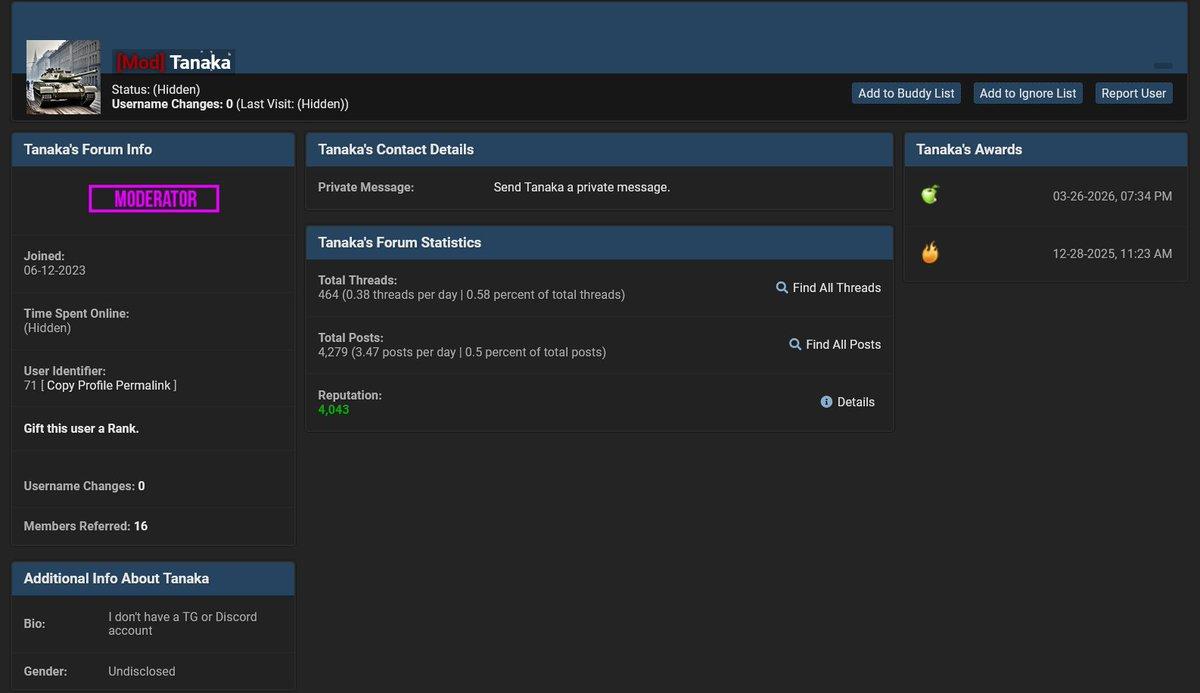Add Tanaka to Ignore List
The height and width of the screenshot is (693, 1200).
(1028, 93)
